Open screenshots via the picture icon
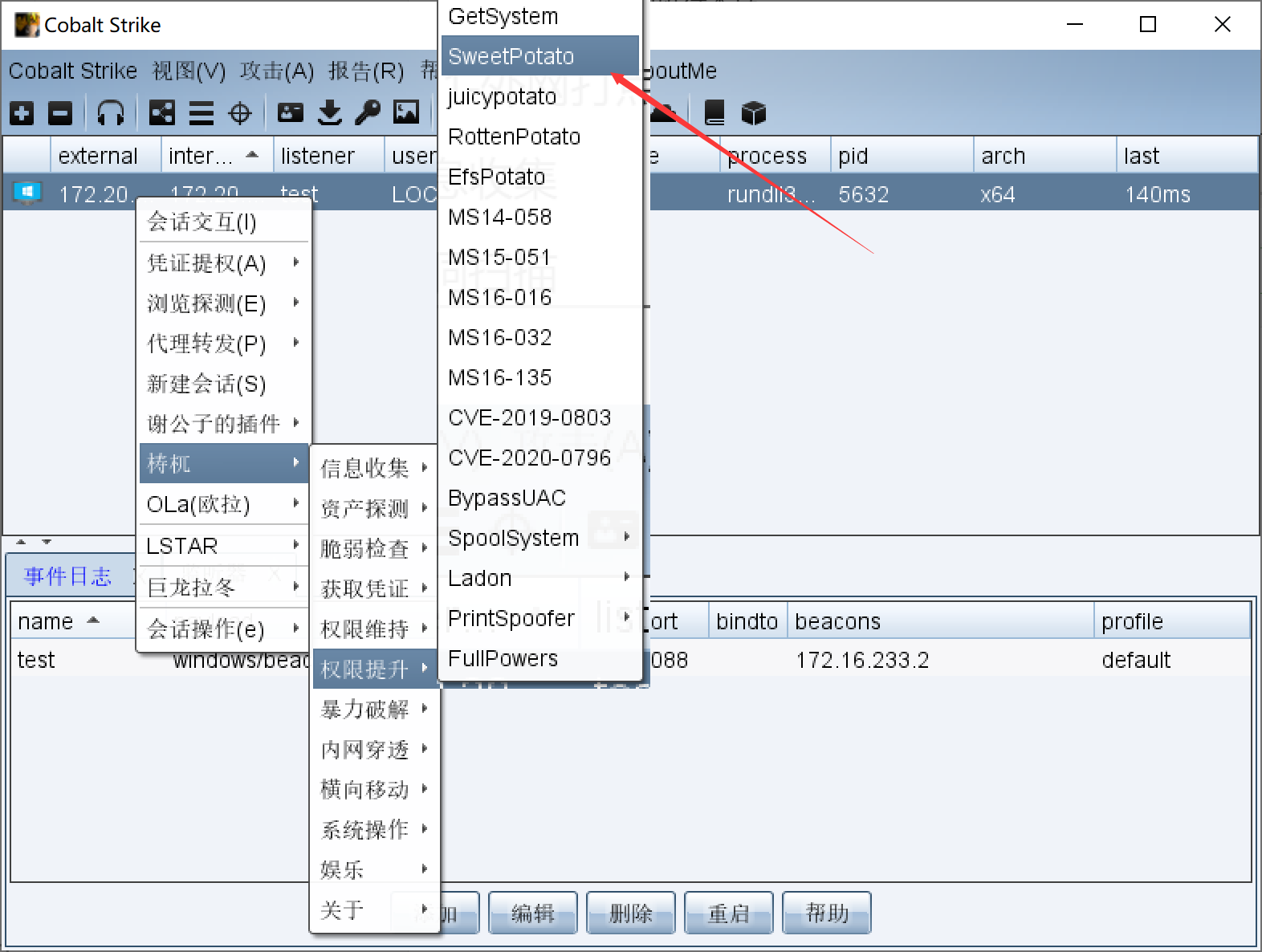The image size is (1262, 952). (x=406, y=113)
